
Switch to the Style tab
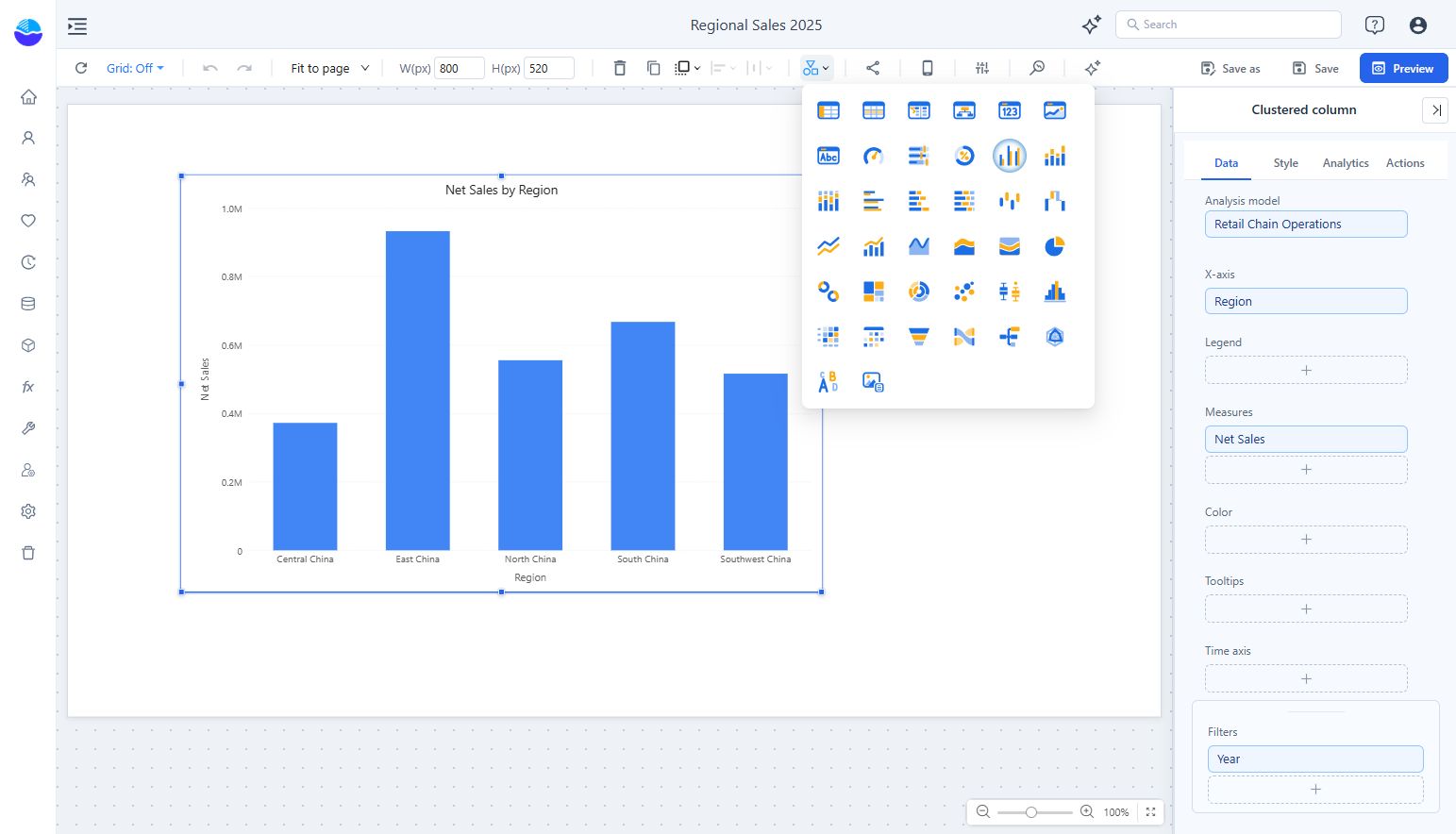(x=1286, y=163)
